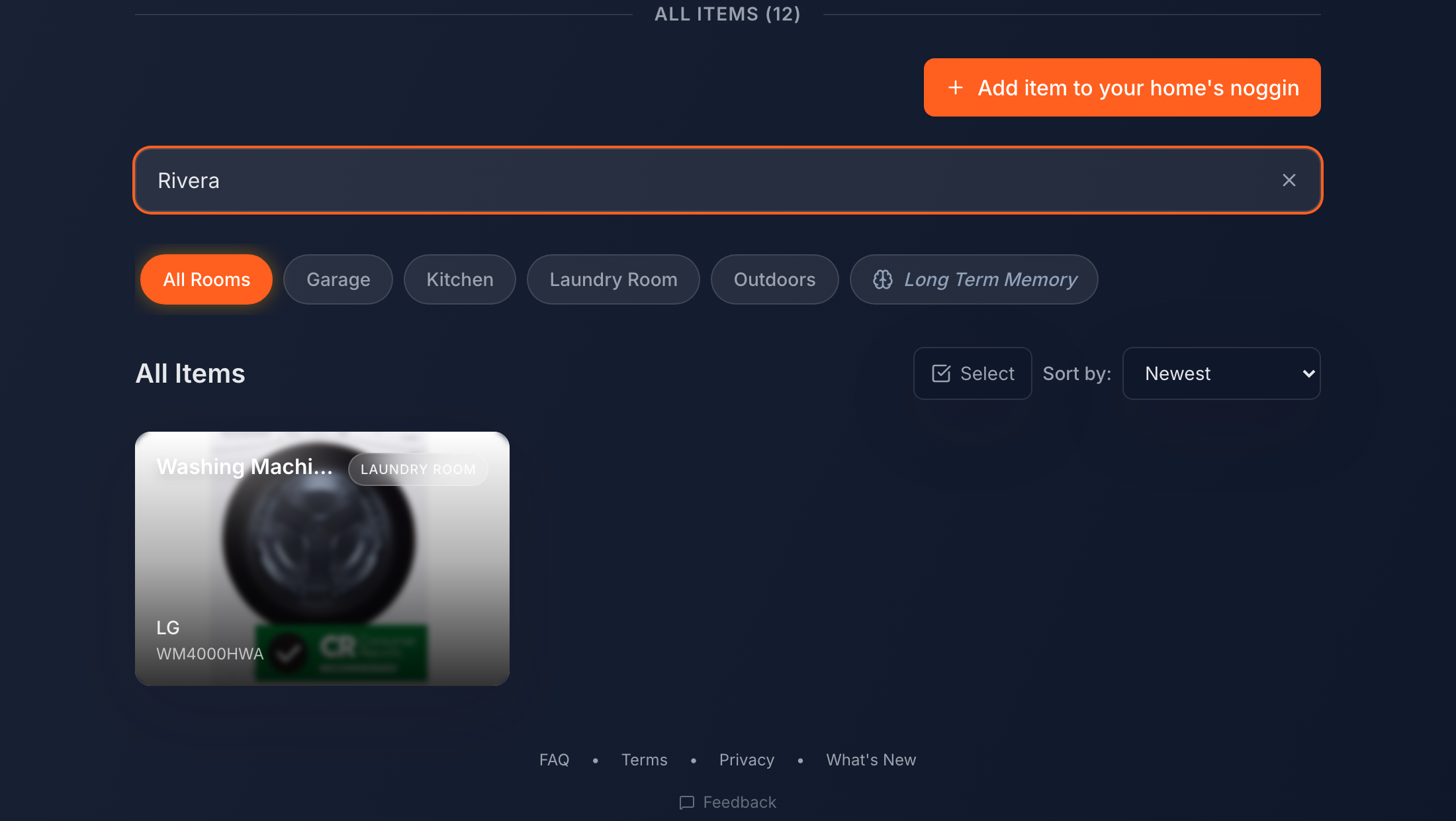Click the search field containing Rivera

coord(728,180)
